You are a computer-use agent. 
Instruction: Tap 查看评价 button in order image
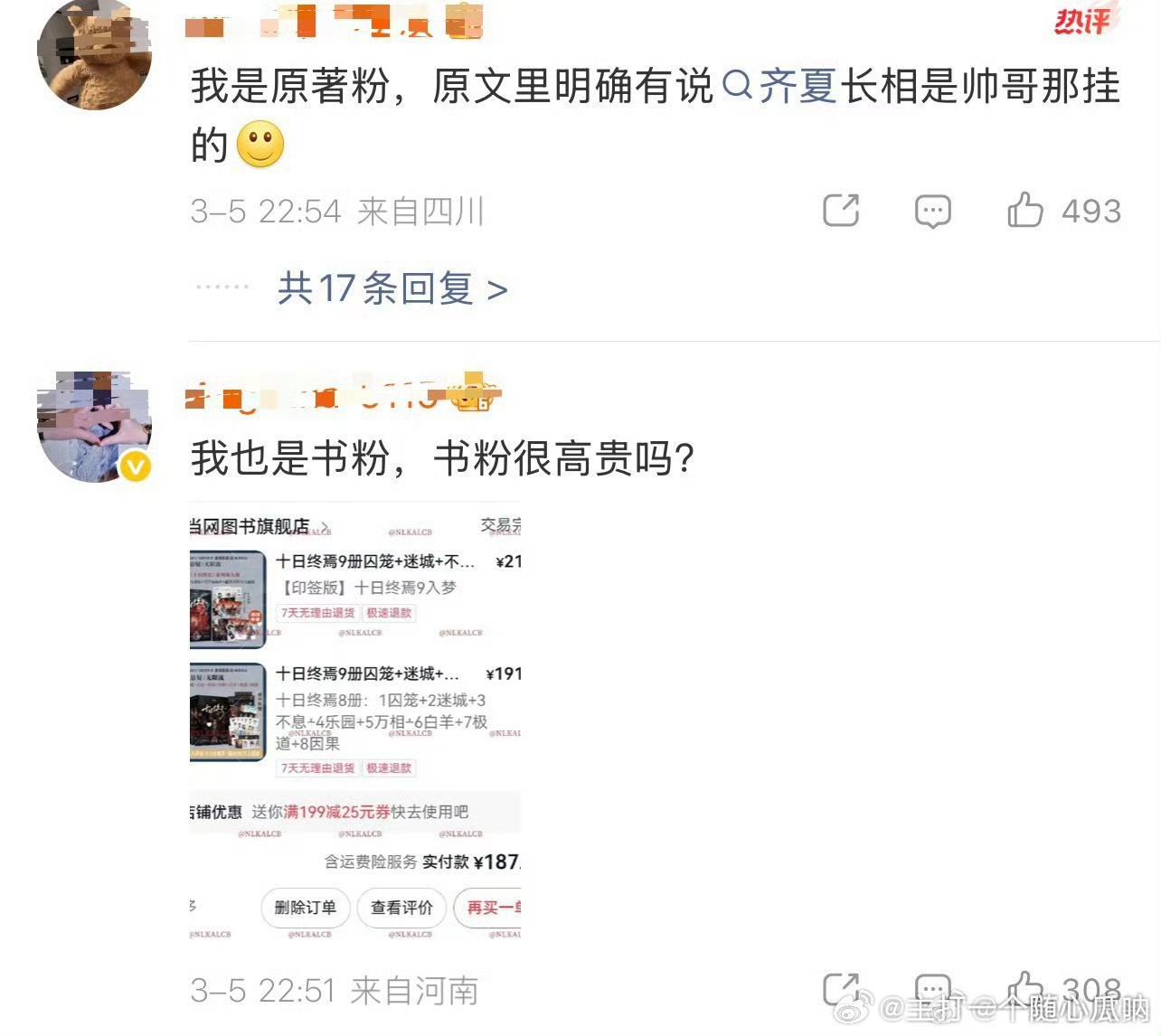[401, 907]
